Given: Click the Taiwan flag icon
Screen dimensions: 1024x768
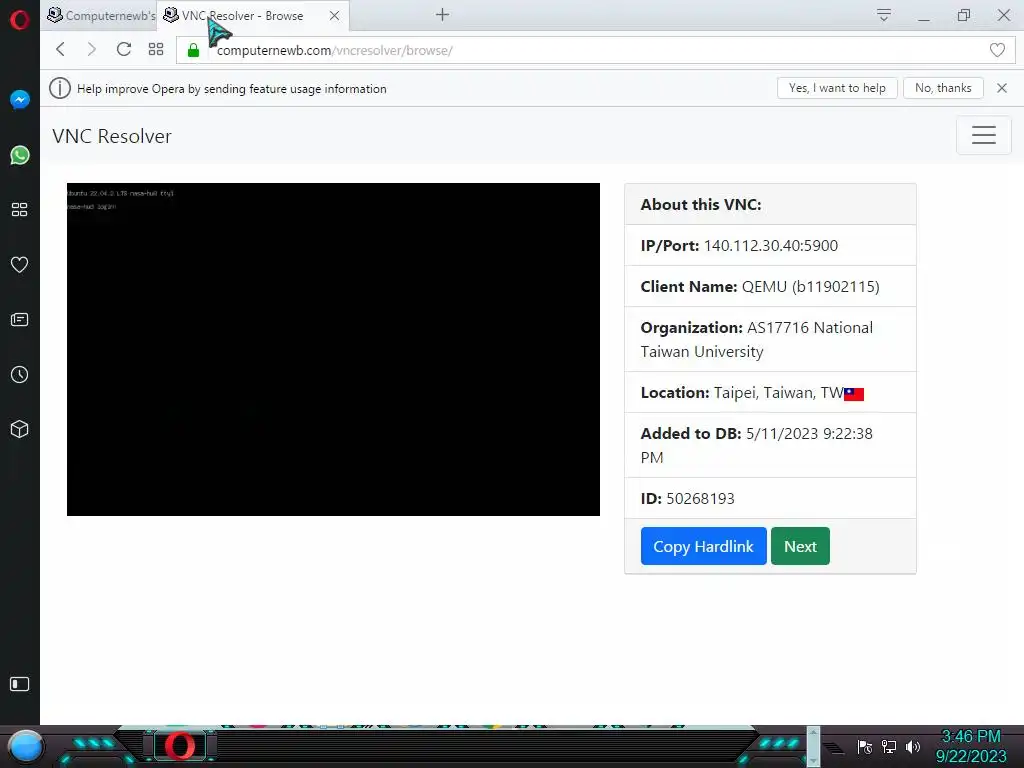Looking at the screenshot, I should coord(854,394).
